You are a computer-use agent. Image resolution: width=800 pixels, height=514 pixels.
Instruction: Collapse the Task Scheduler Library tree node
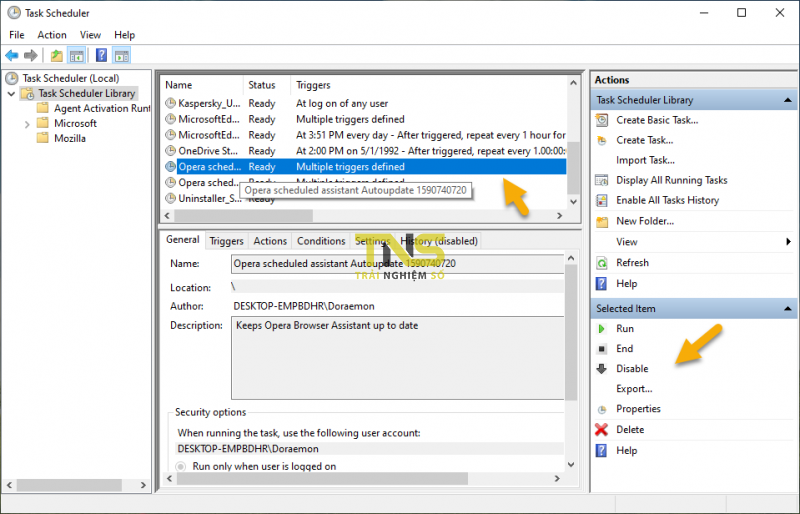pyautogui.click(x=11, y=94)
